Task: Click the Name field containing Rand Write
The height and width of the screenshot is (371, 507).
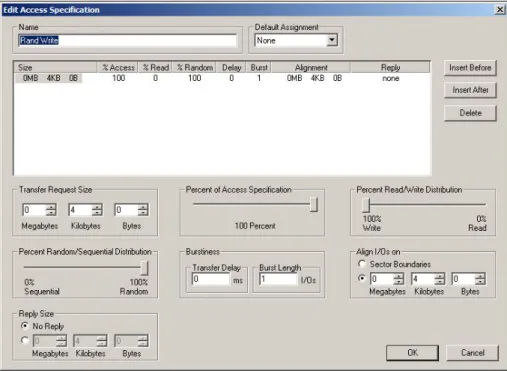Action: tap(128, 41)
